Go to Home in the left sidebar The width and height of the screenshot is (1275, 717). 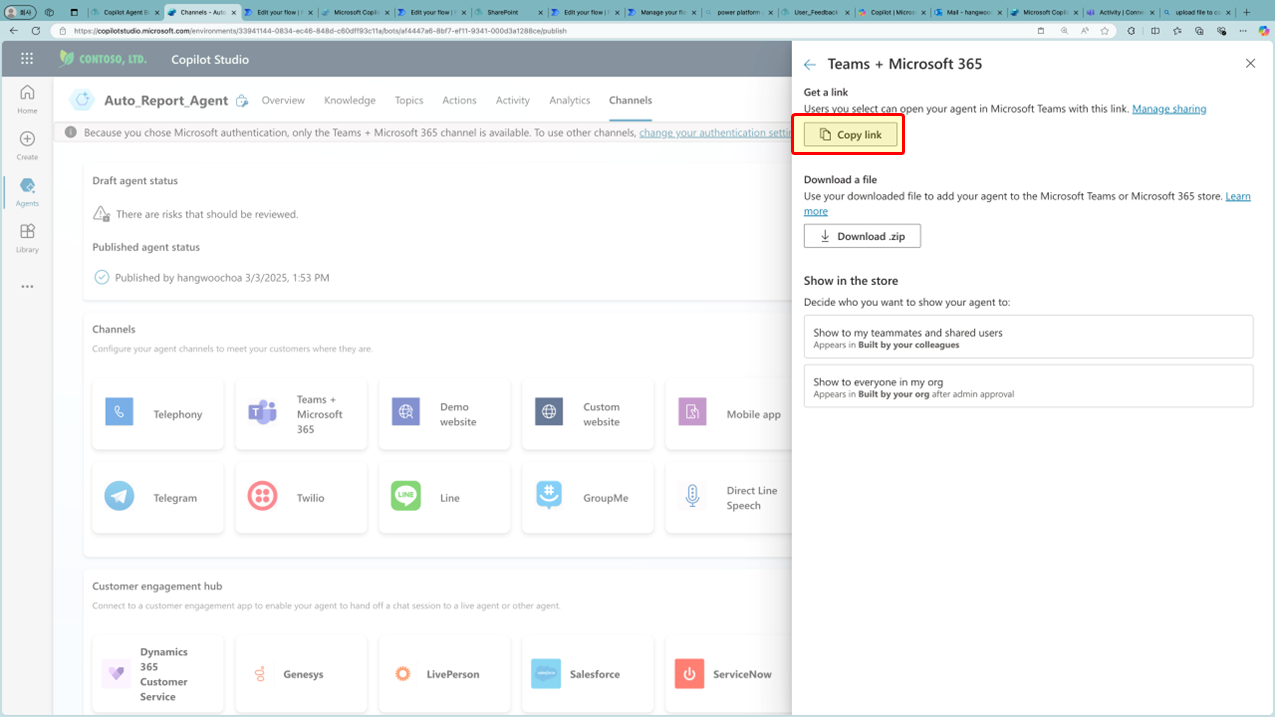[27, 98]
